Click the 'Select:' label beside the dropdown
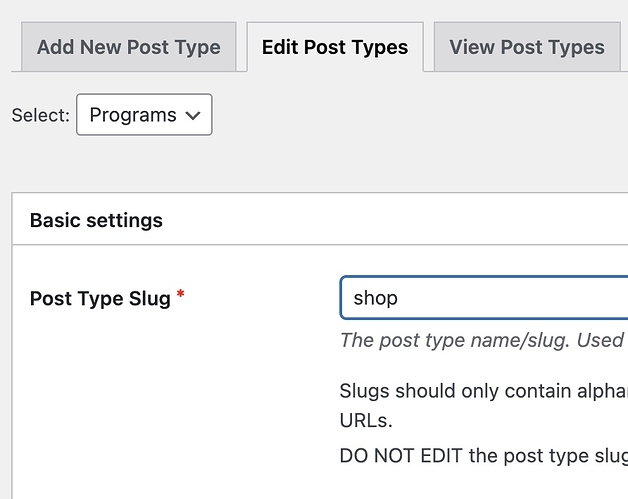Image resolution: width=628 pixels, height=499 pixels. [x=41, y=116]
